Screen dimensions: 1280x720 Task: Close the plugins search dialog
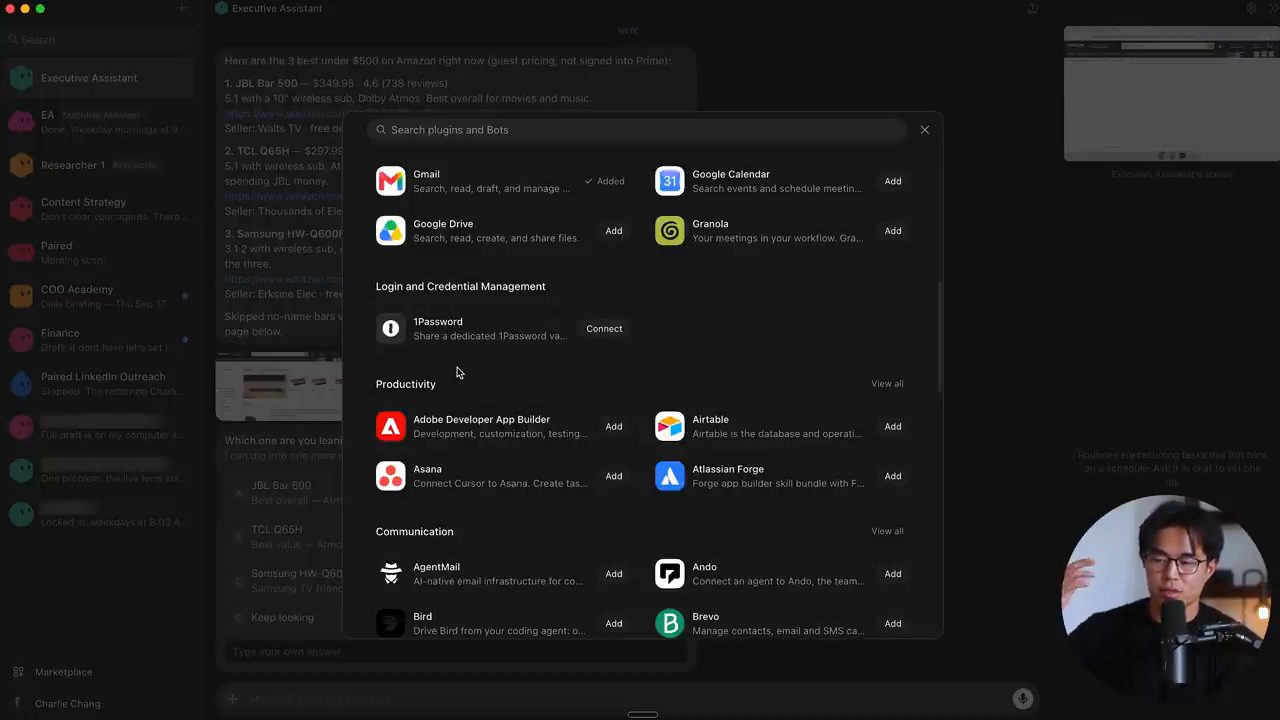point(924,130)
